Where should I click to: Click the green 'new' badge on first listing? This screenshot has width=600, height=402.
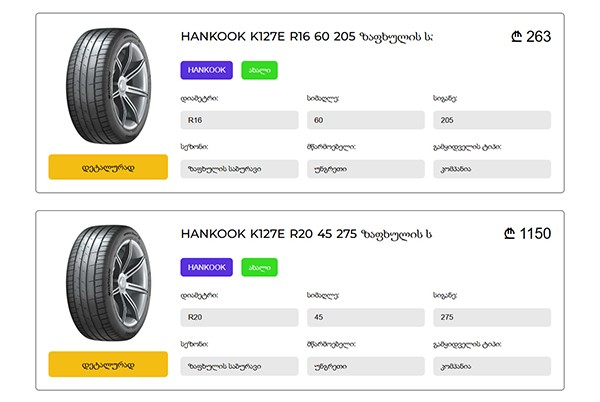[259, 70]
